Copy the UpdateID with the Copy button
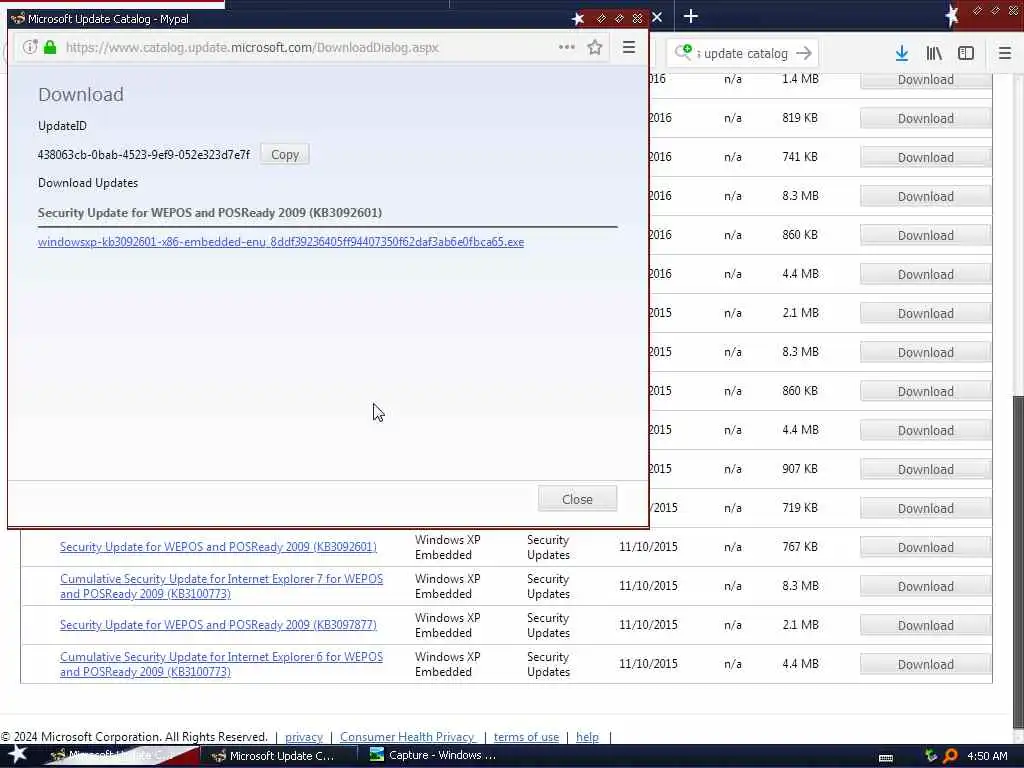 pos(285,155)
